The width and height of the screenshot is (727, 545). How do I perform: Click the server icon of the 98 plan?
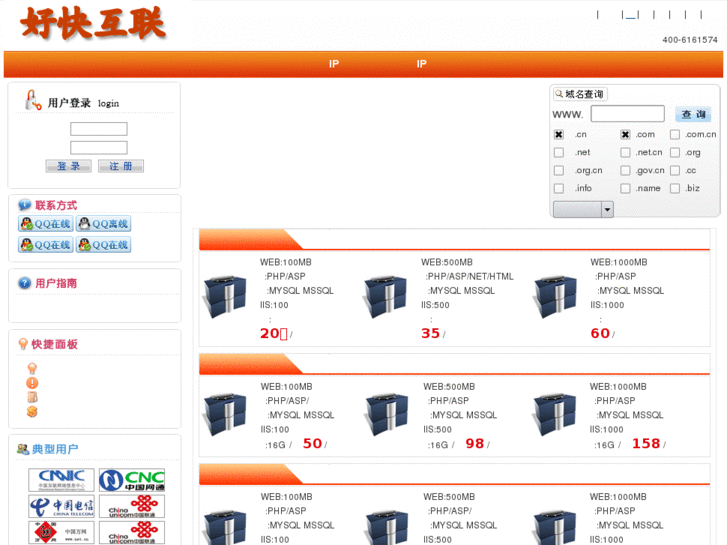click(x=387, y=414)
